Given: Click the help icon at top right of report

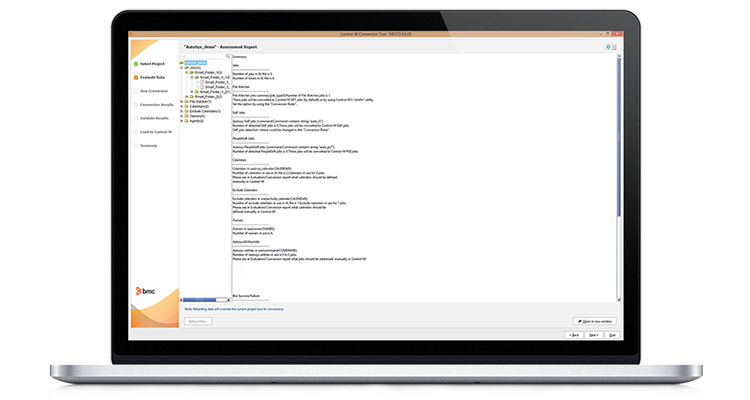Looking at the screenshot, I should click(612, 46).
